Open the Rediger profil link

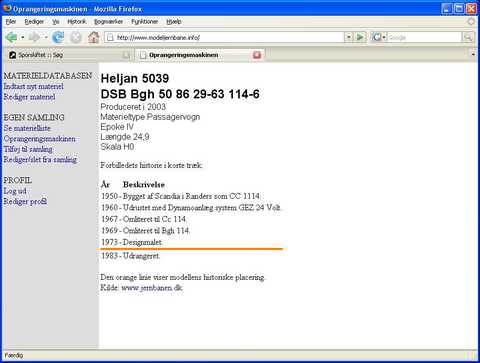tap(25, 201)
